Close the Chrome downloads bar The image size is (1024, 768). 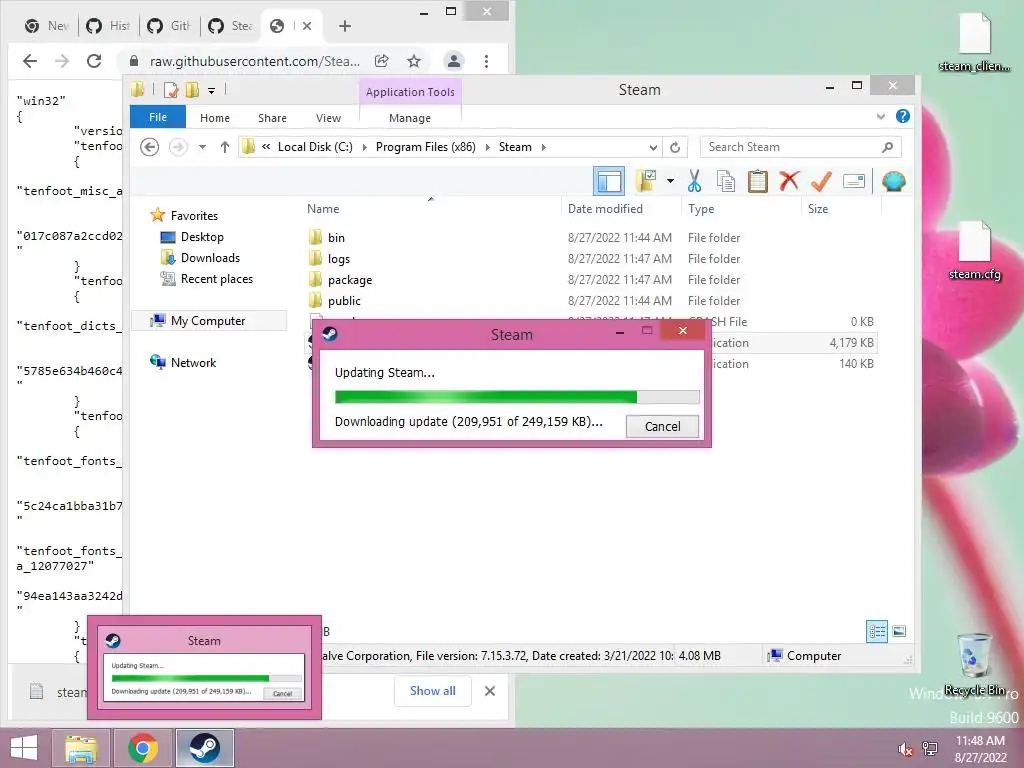[490, 691]
